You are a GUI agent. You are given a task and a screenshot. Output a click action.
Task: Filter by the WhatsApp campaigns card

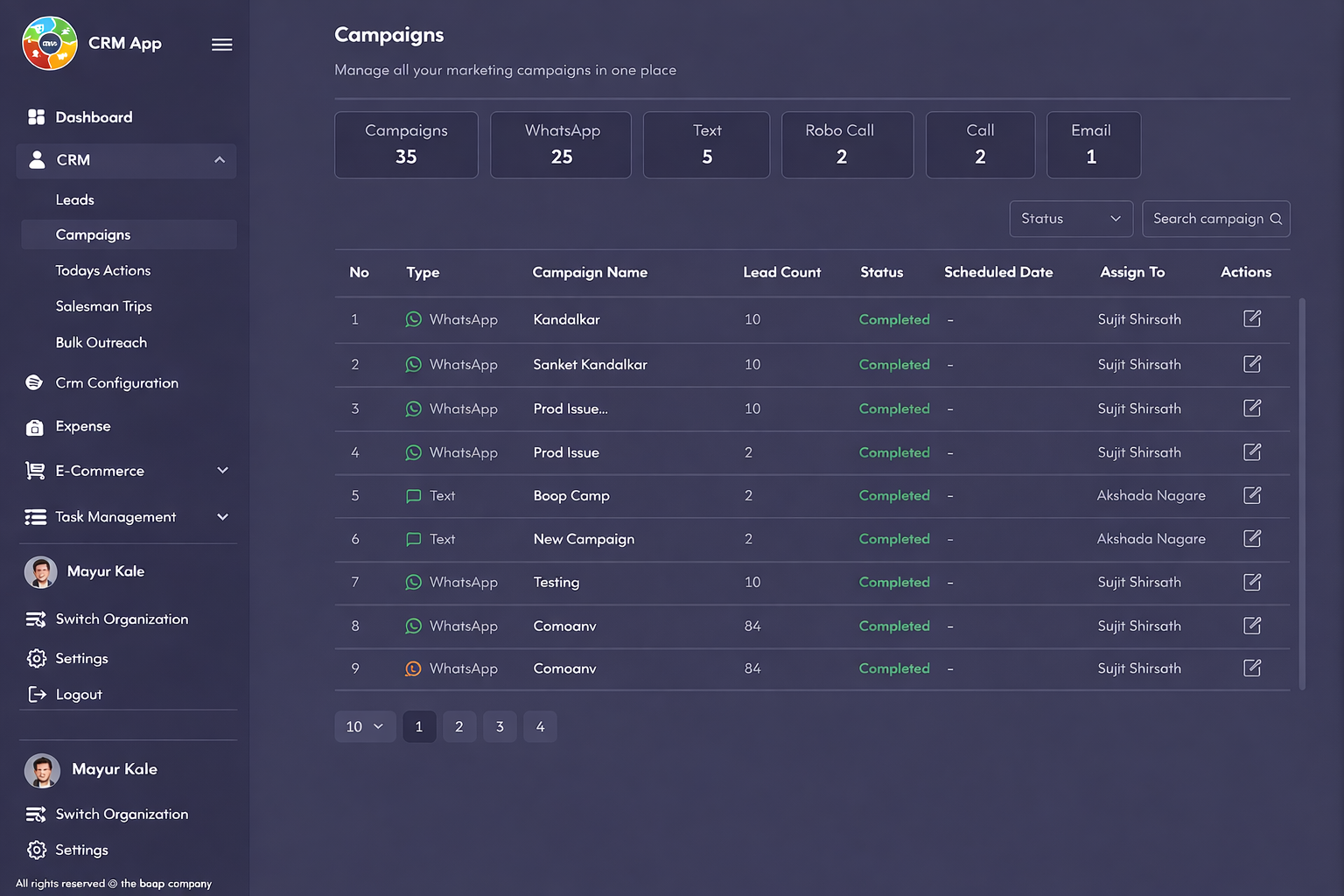(x=561, y=144)
